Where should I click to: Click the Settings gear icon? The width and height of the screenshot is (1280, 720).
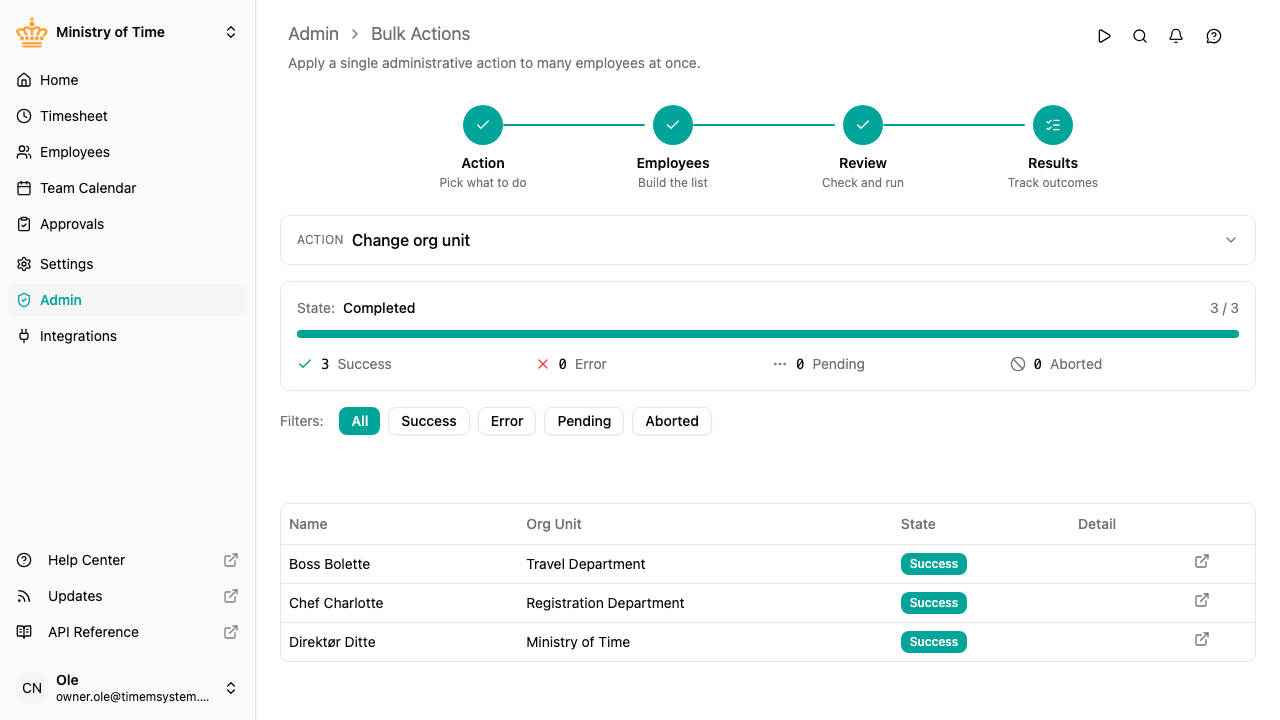pyautogui.click(x=24, y=264)
